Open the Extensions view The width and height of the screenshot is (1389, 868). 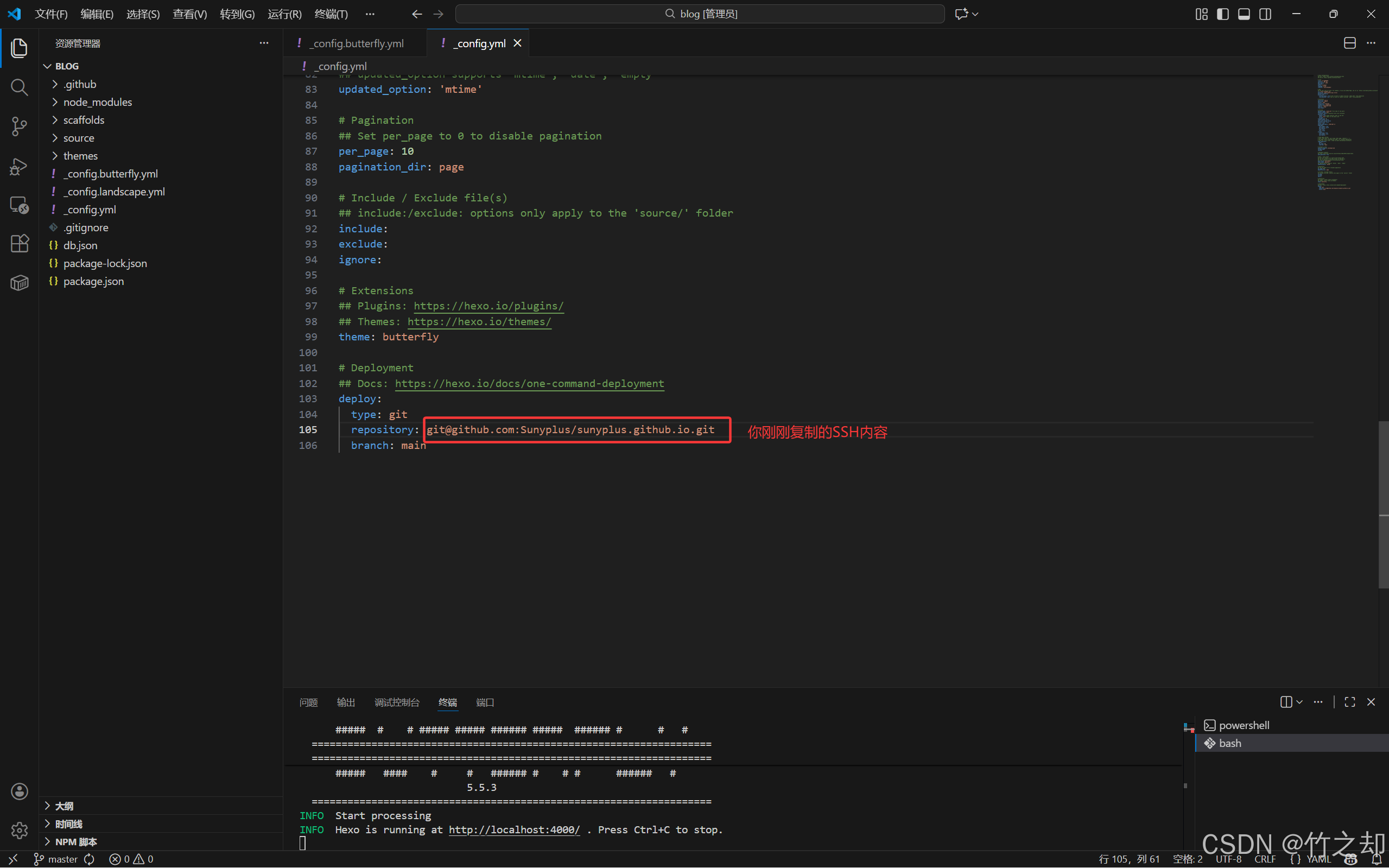19,243
